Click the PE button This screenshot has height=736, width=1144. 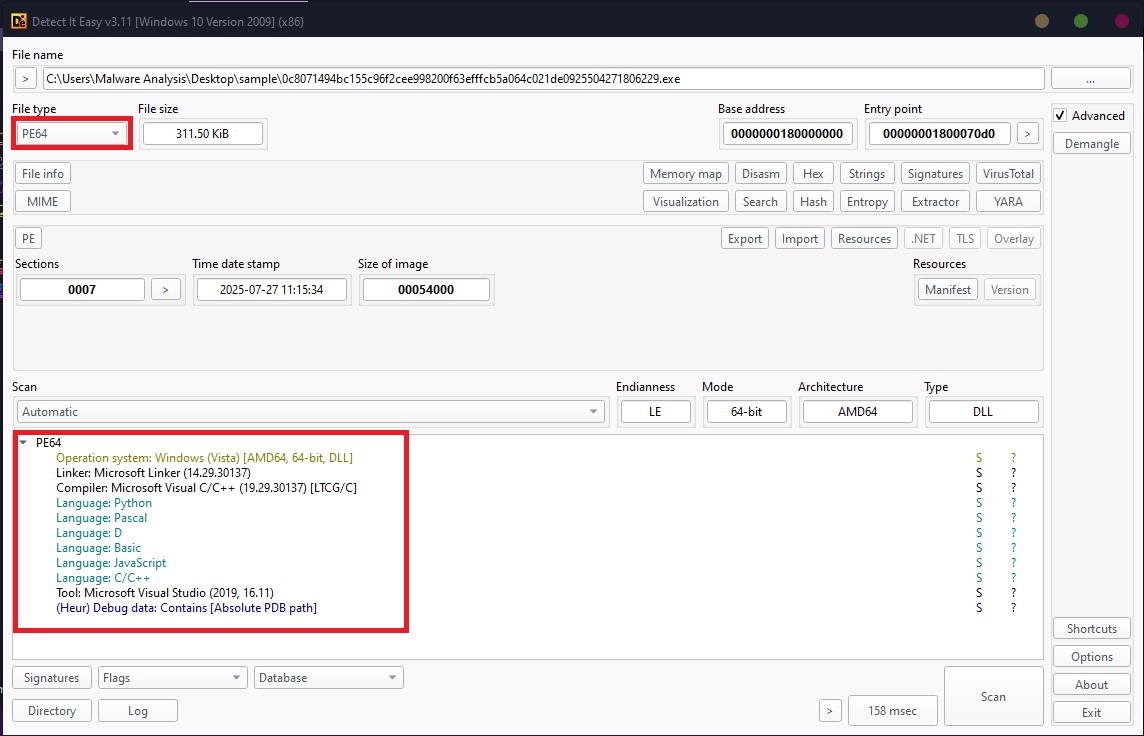point(28,239)
